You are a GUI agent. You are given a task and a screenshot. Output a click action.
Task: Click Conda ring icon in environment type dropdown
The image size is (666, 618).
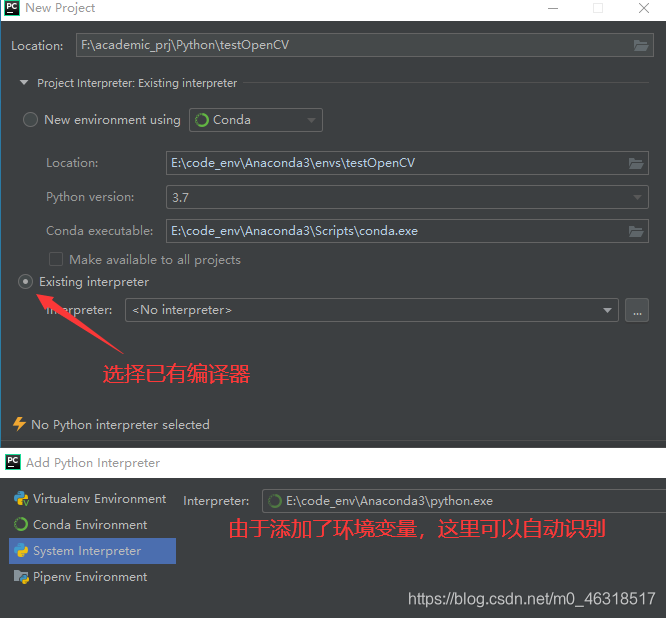(202, 120)
